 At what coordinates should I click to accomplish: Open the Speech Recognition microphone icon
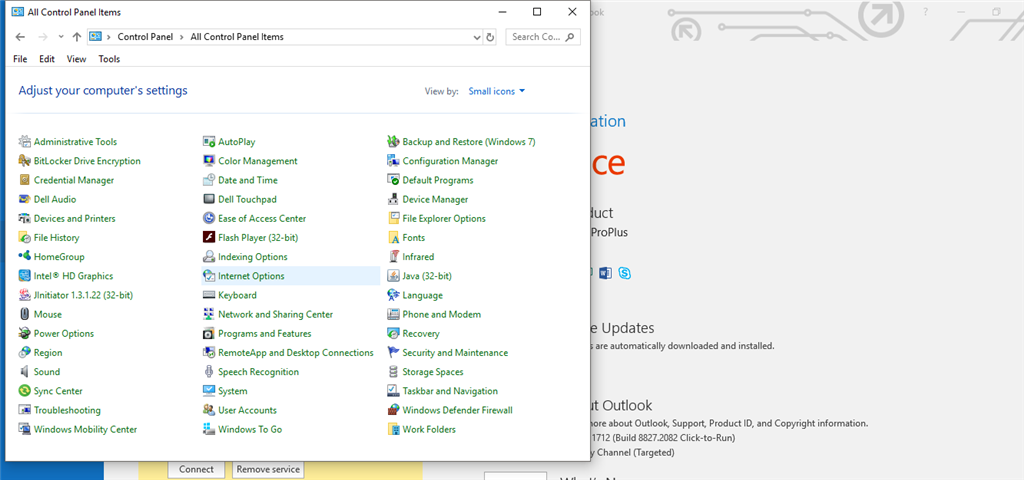point(209,372)
